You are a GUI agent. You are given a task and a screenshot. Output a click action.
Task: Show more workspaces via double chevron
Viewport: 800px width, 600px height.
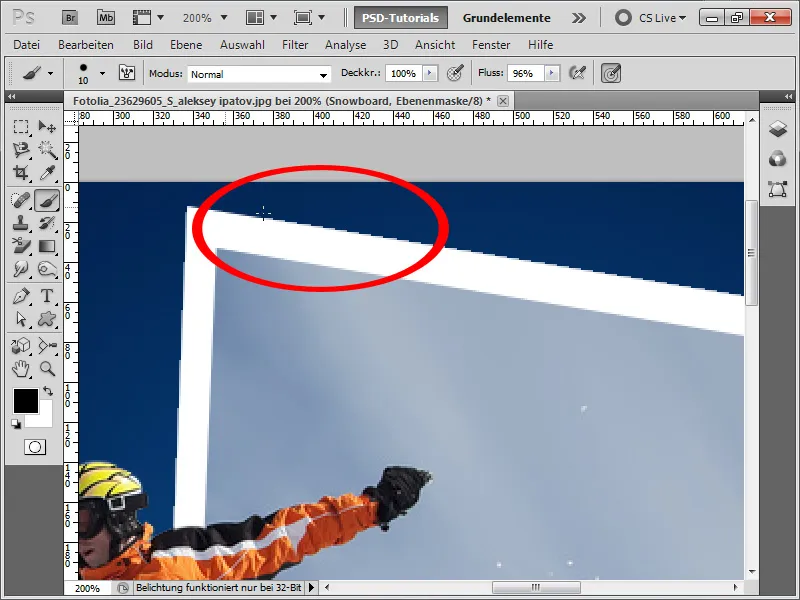(579, 18)
